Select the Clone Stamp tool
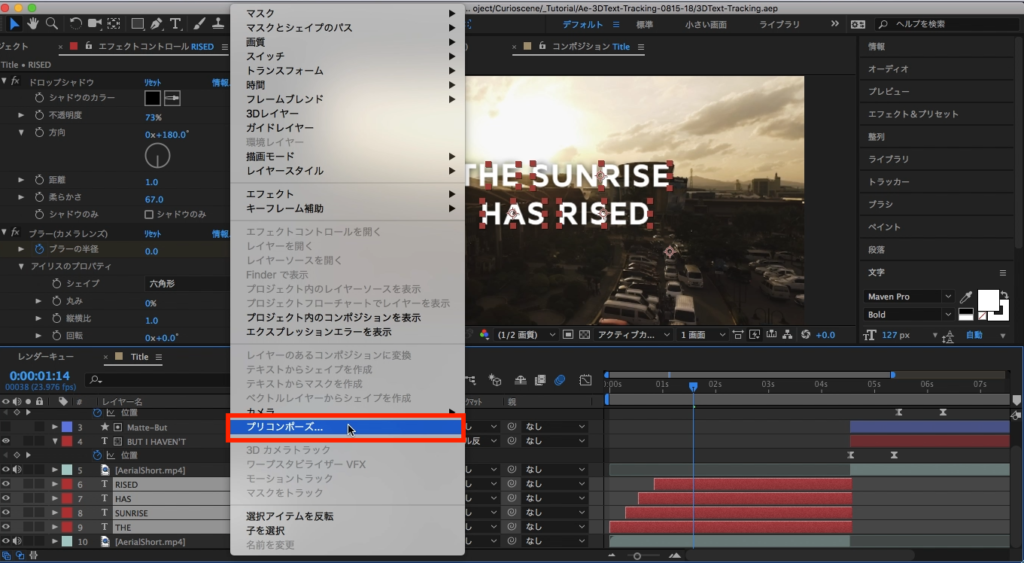The width and height of the screenshot is (1024, 563). click(x=220, y=23)
